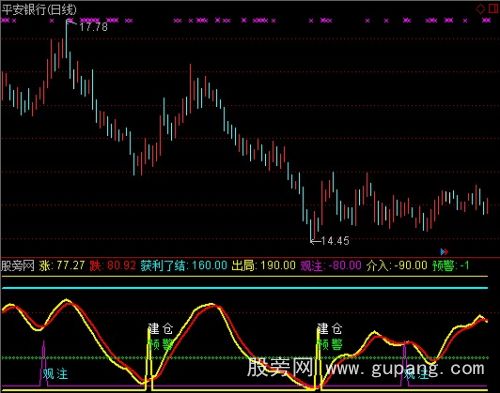Click the later 建仓 signal label

click(x=330, y=329)
